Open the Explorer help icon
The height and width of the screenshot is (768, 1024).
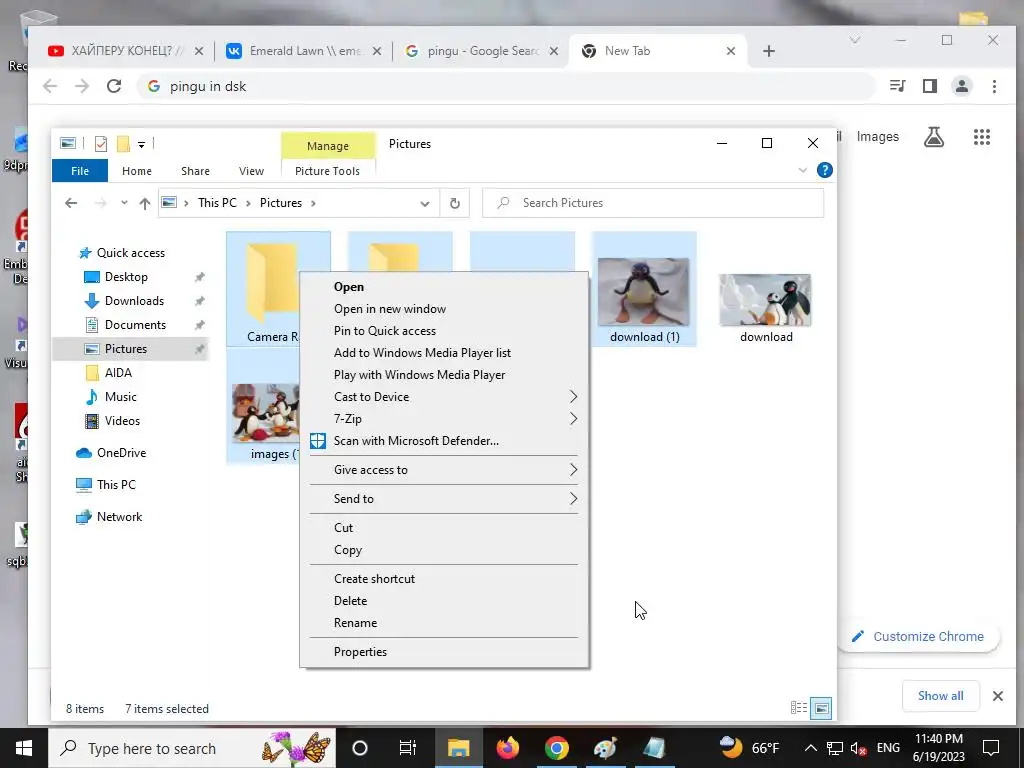click(825, 170)
